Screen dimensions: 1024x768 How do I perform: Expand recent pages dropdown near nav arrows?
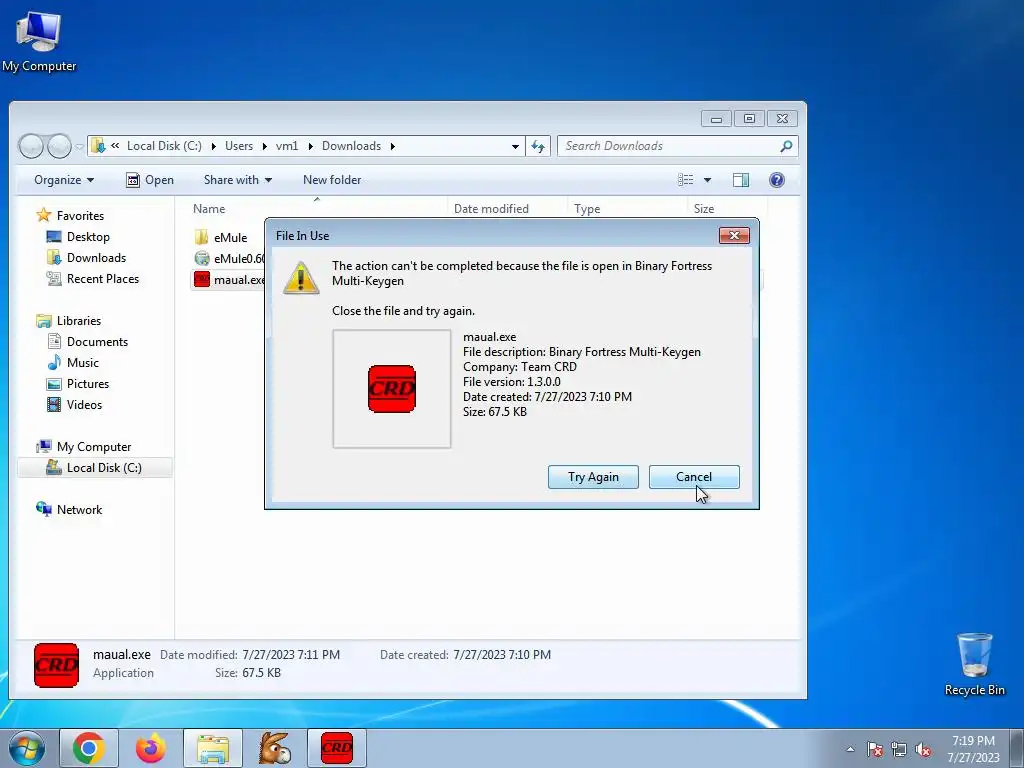click(x=79, y=147)
